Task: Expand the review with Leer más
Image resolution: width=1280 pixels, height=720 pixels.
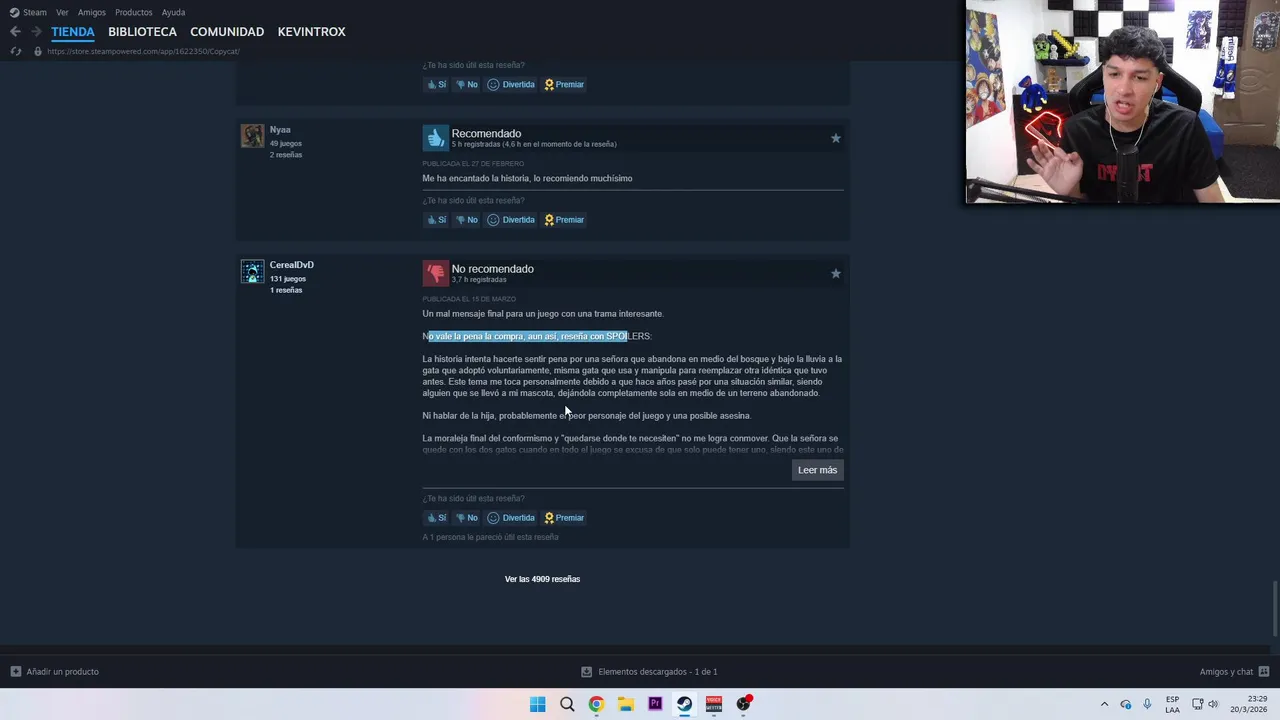Action: 817,470
